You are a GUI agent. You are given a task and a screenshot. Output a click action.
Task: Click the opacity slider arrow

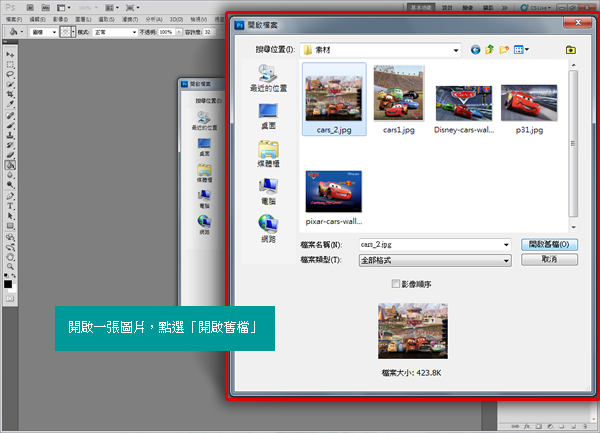pos(179,32)
